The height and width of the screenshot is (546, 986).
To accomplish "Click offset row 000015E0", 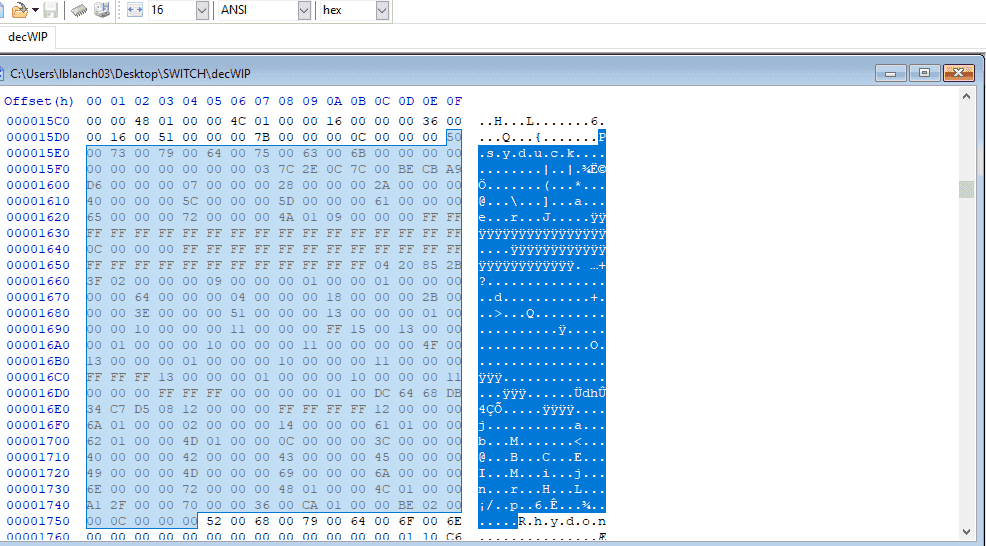I will click(x=38, y=153).
